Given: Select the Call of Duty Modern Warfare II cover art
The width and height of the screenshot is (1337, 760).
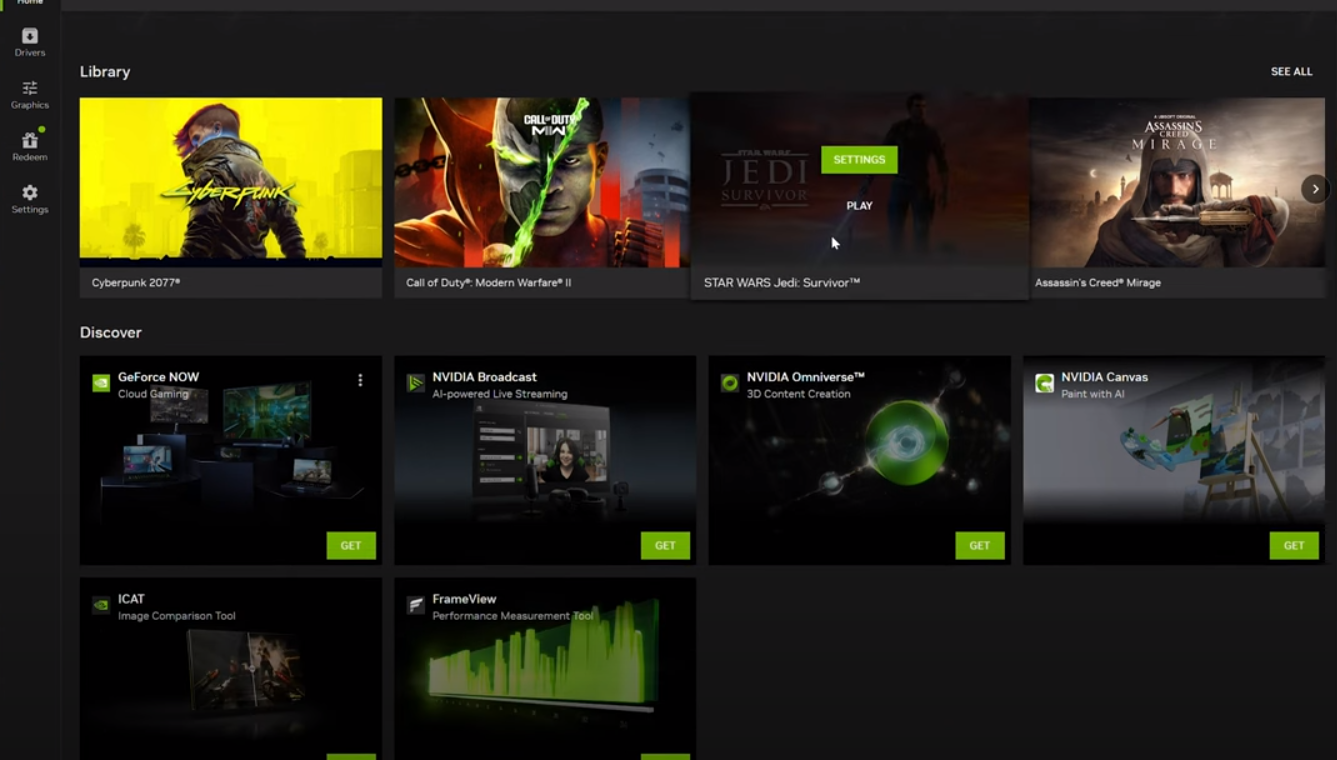Looking at the screenshot, I should pos(542,182).
